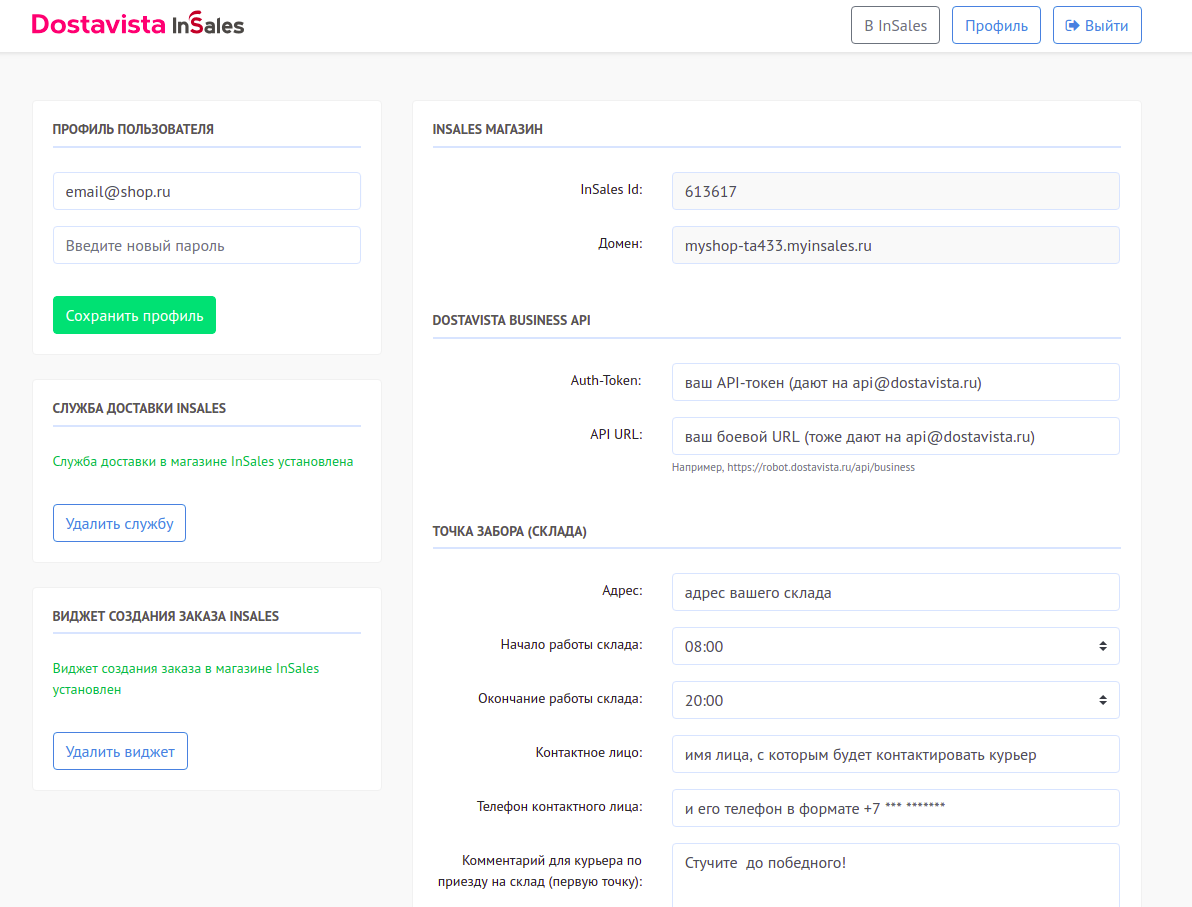Click the Домен field myshop-ta433.myinsales.ru
This screenshot has width=1192, height=907.
(896, 245)
